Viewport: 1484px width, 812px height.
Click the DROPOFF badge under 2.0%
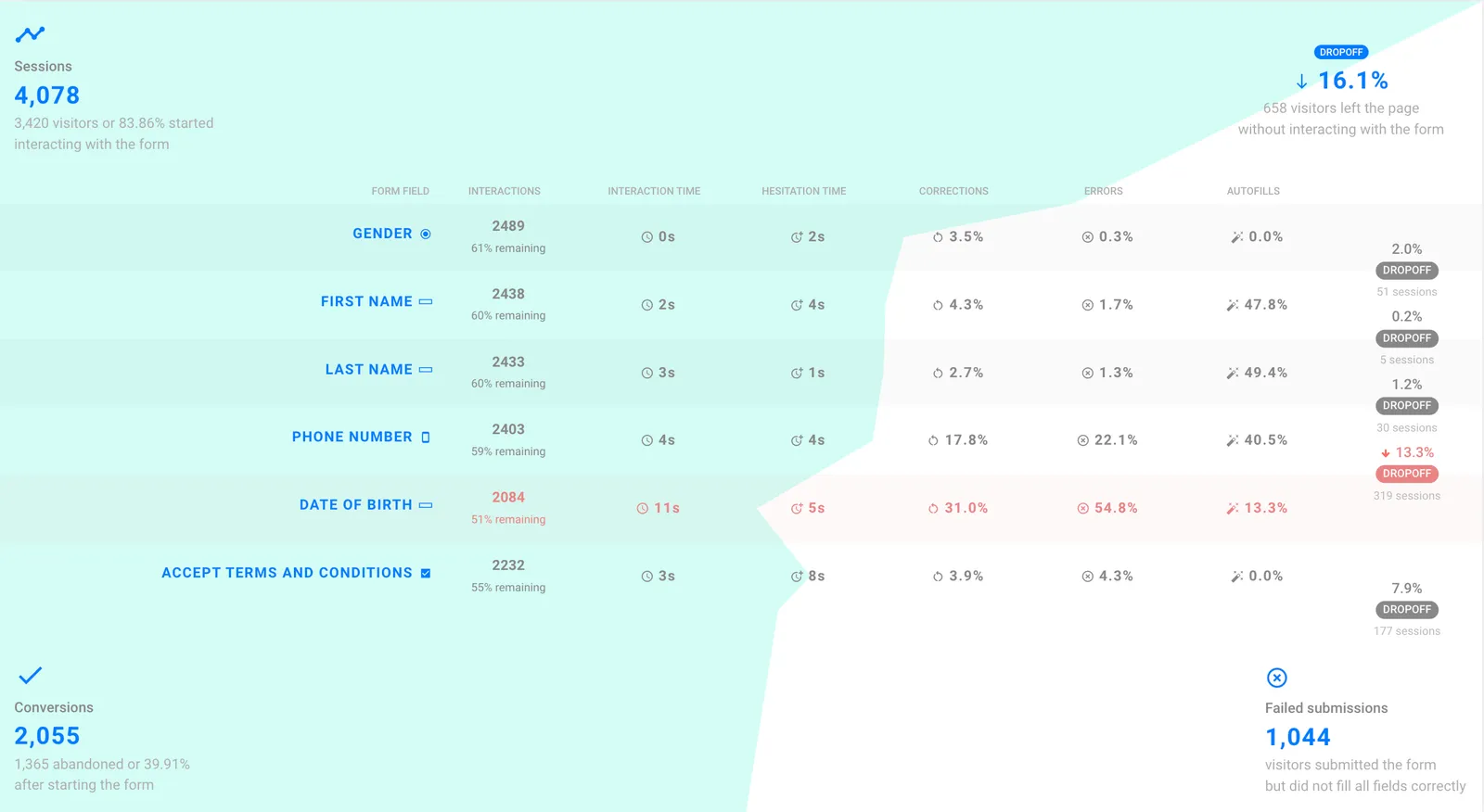(1407, 271)
